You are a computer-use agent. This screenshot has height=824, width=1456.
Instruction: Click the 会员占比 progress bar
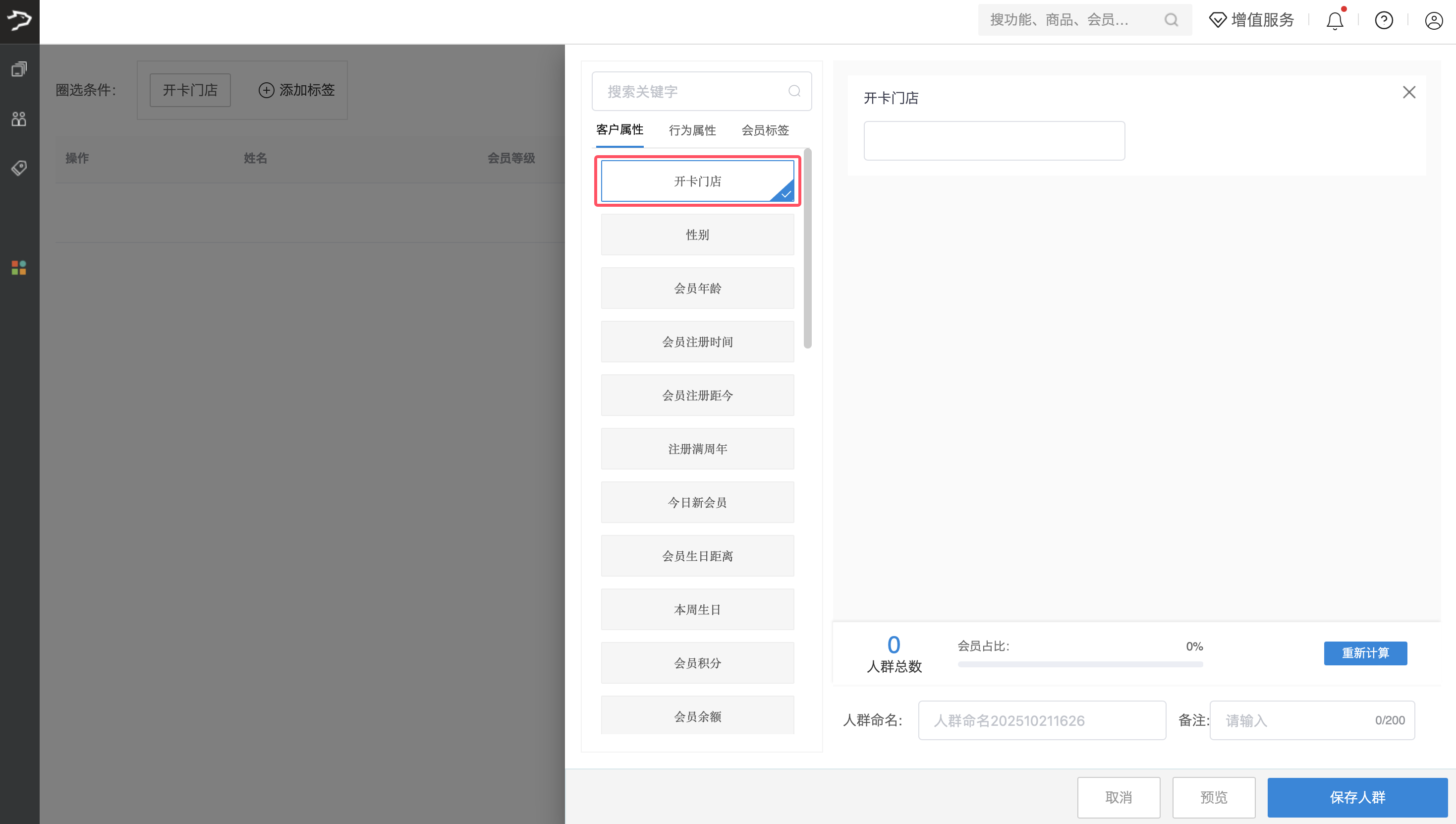(x=1079, y=664)
